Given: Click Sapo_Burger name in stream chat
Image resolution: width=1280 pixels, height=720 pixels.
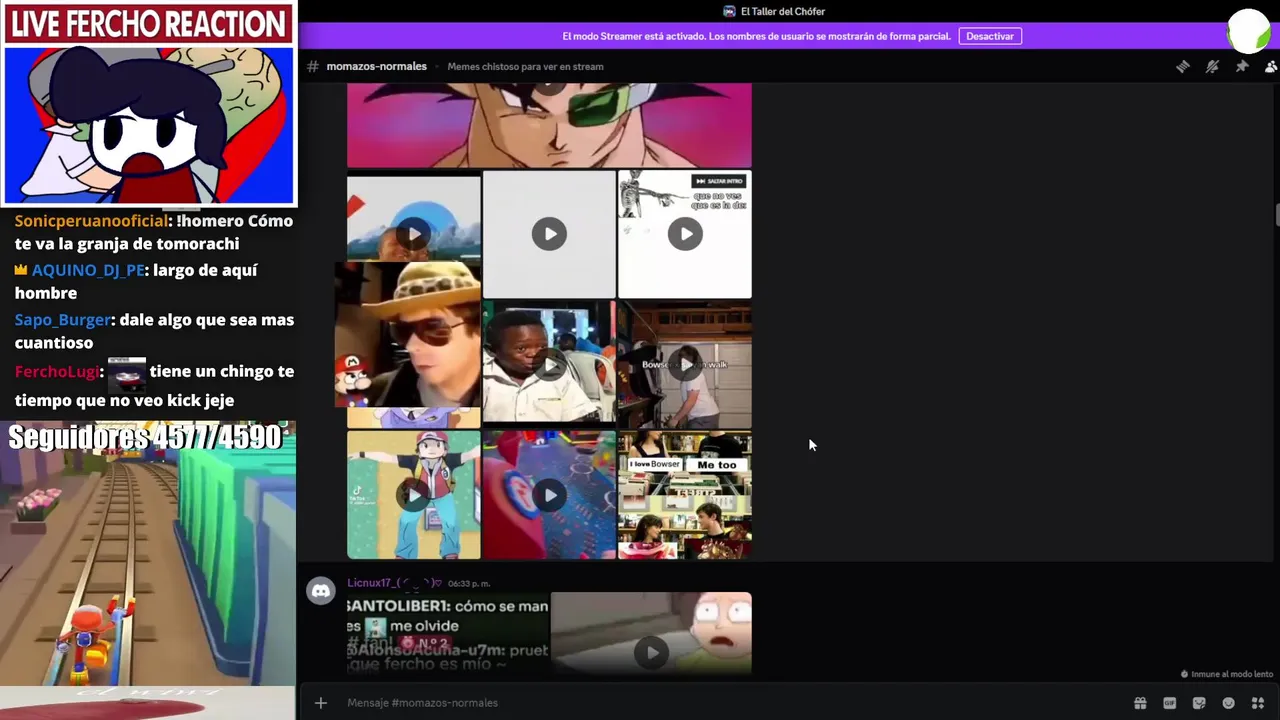Looking at the screenshot, I should click(x=62, y=320).
